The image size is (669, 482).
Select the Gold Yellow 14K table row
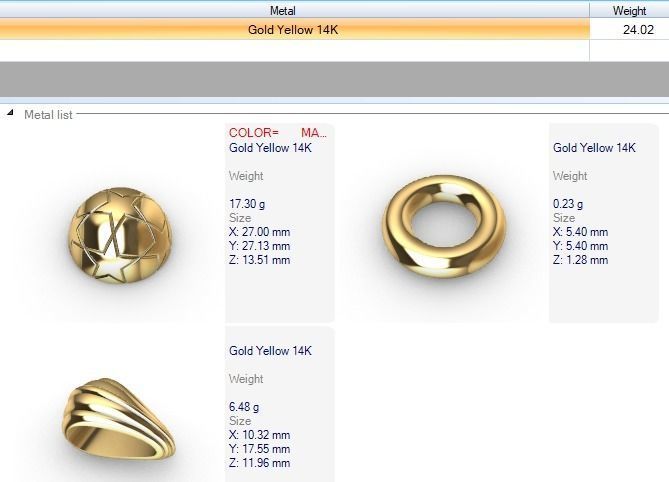click(334, 29)
